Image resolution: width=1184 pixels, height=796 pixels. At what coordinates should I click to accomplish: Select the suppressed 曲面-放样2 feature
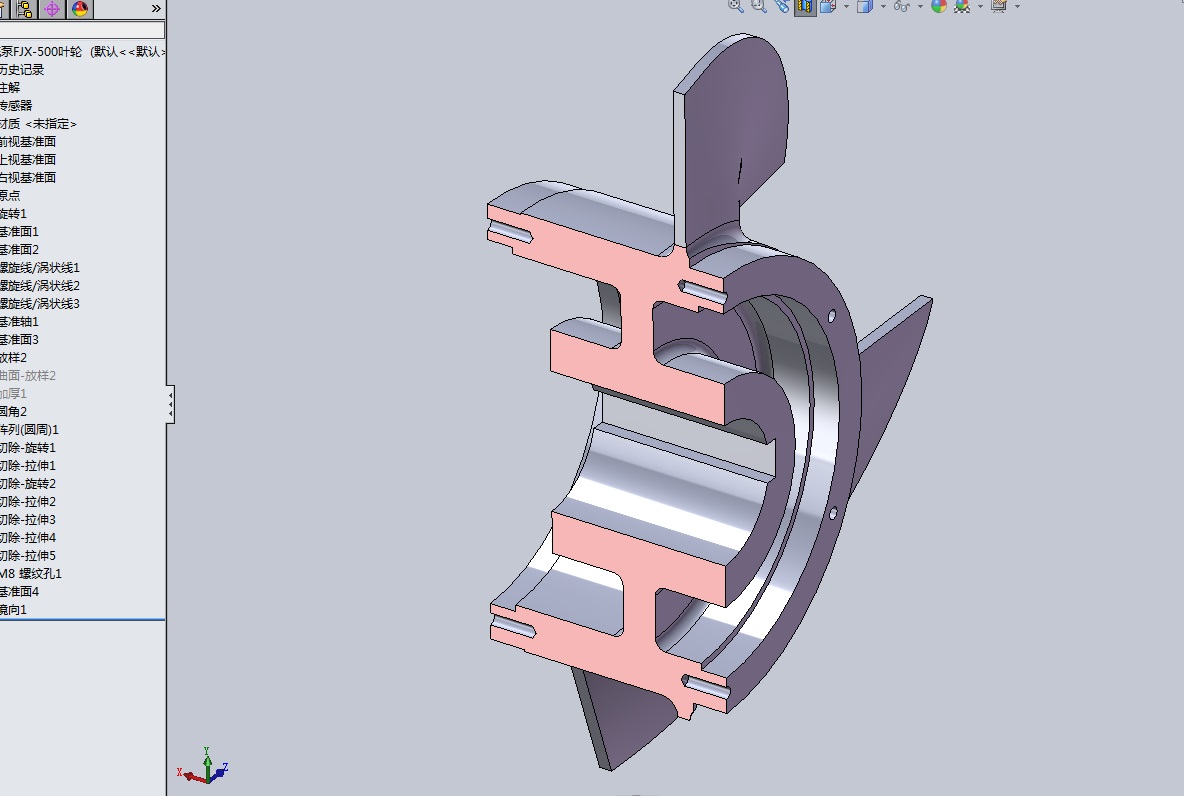28,375
